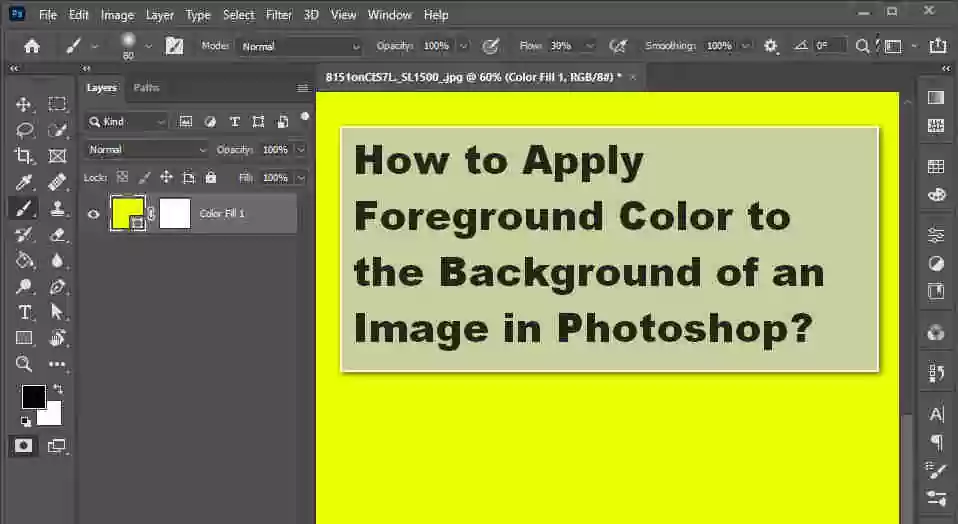
Task: Expand the Brush Preset picker arrow
Action: (148, 46)
